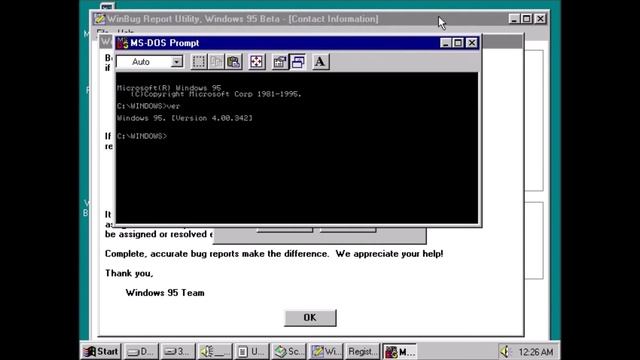640x360 pixels.
Task: Open the Font settings 'A' icon
Action: pyautogui.click(x=320, y=62)
